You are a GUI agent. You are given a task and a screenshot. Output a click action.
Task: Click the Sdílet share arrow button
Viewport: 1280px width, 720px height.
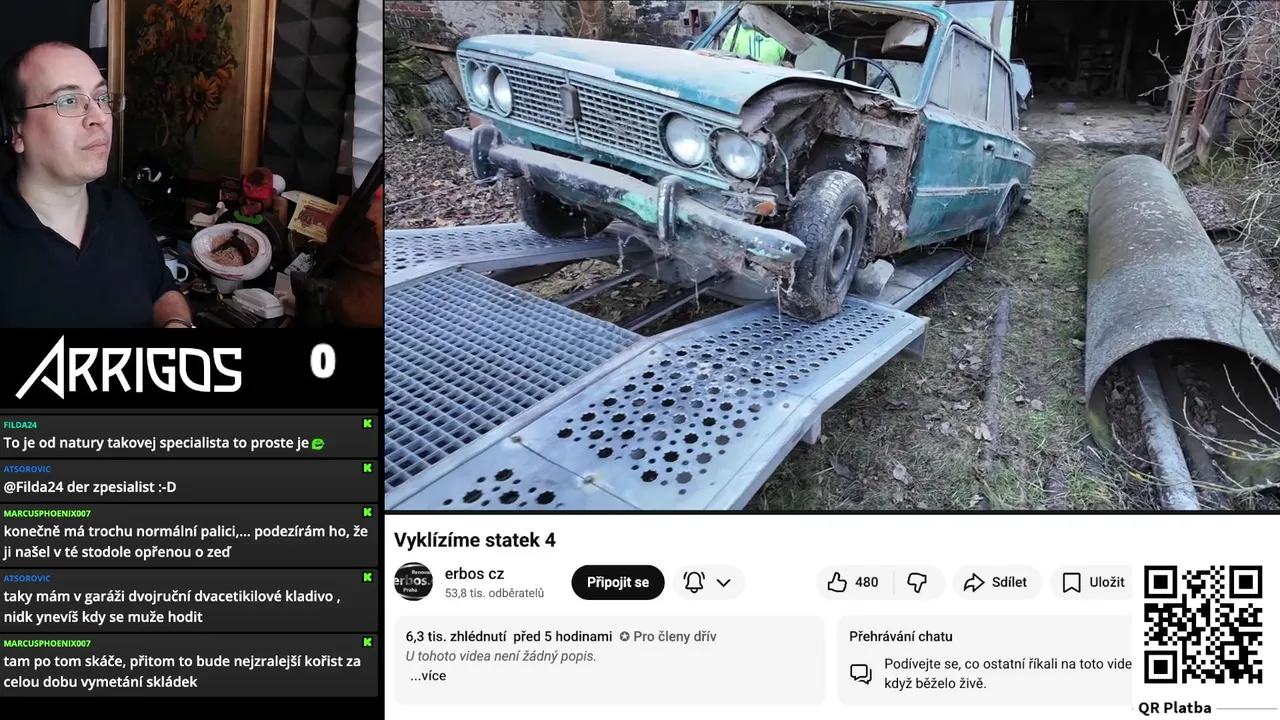pyautogui.click(x=997, y=582)
